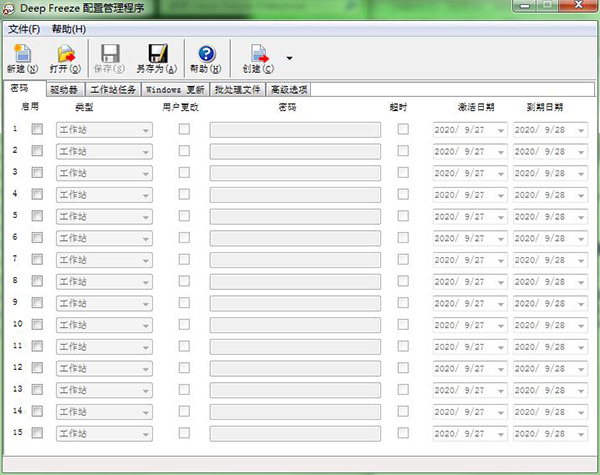Enable password row 15 checkbox
This screenshot has width=600, height=475.
(37, 433)
